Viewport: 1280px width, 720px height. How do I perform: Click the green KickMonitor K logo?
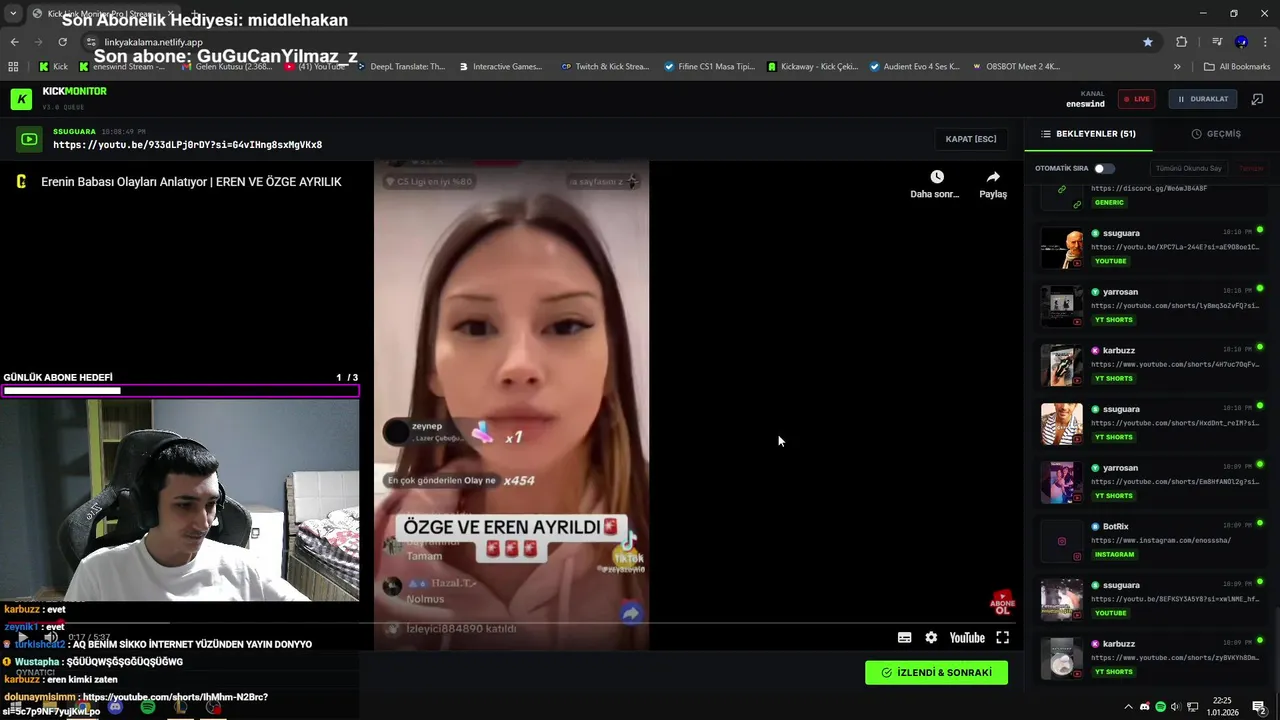click(x=21, y=99)
